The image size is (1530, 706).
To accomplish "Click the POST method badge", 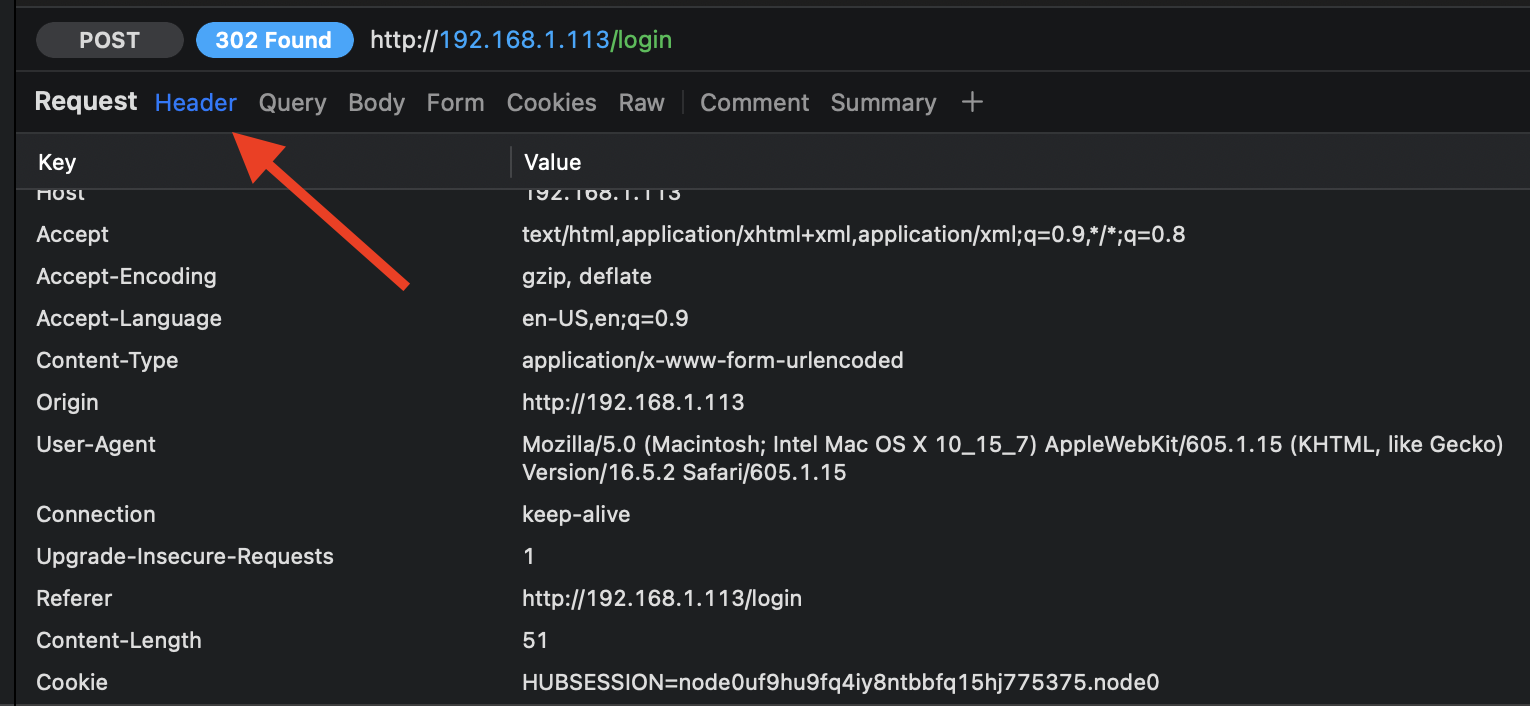I will pos(109,40).
